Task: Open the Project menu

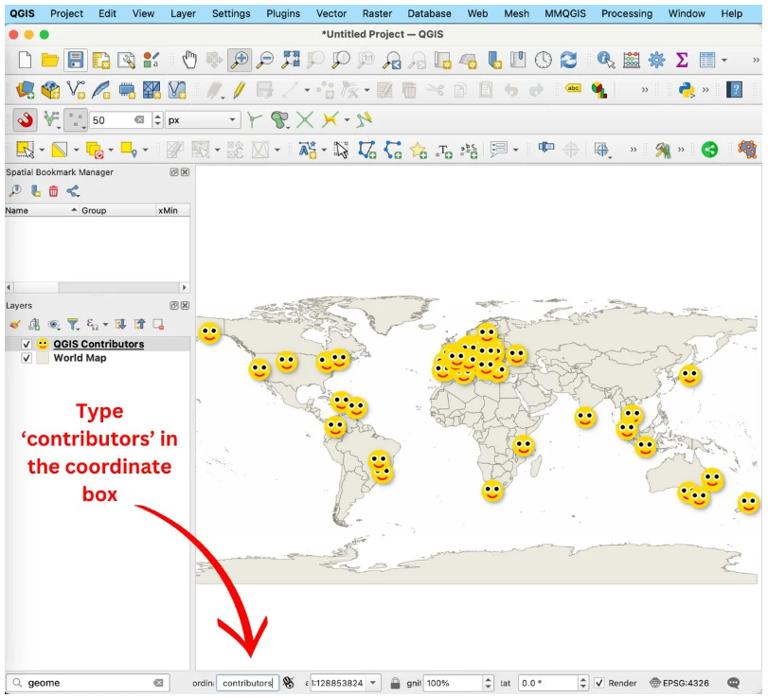Action: click(x=67, y=14)
